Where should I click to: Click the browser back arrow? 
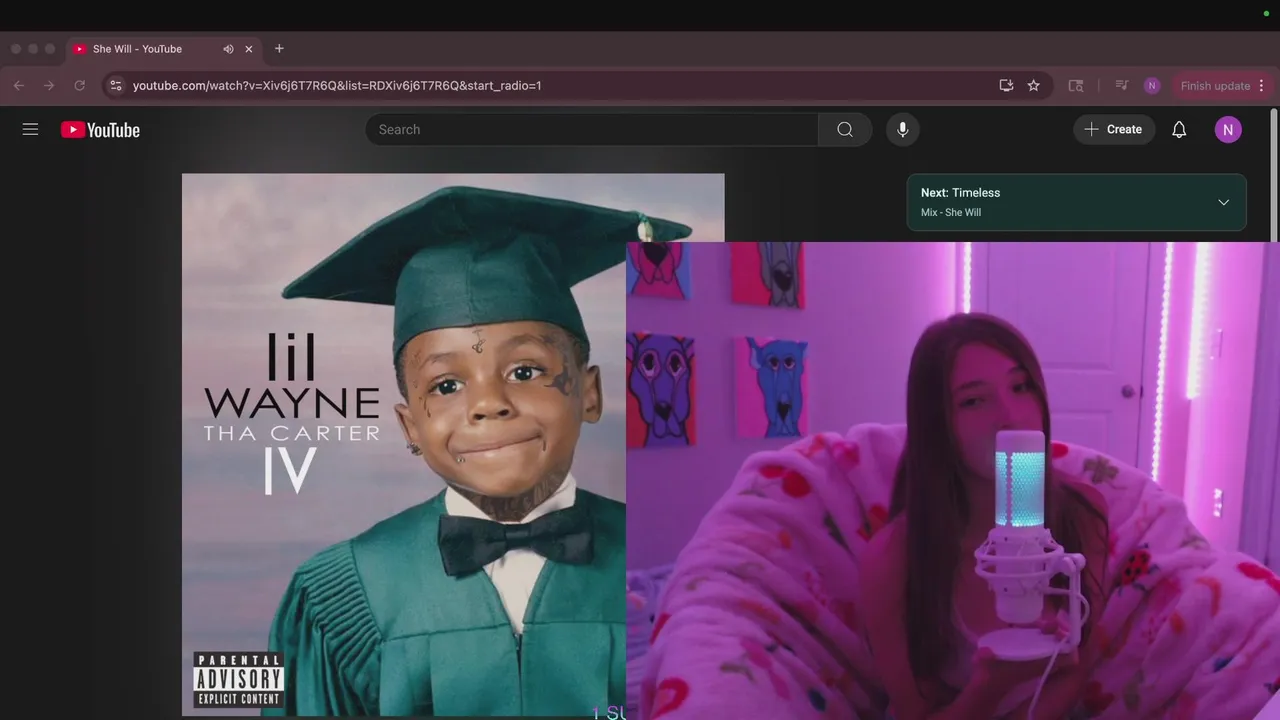[x=19, y=86]
